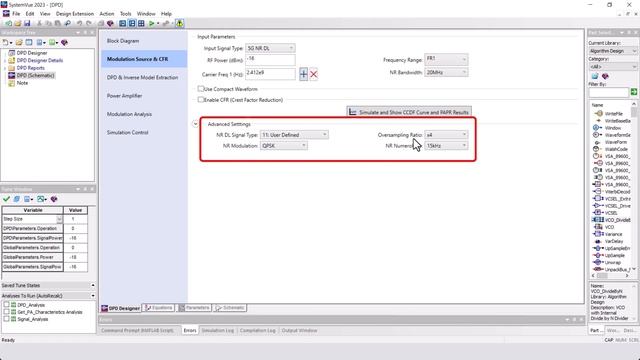Click the Filter By text field
The height and width of the screenshot is (360, 640).
coord(609,93)
